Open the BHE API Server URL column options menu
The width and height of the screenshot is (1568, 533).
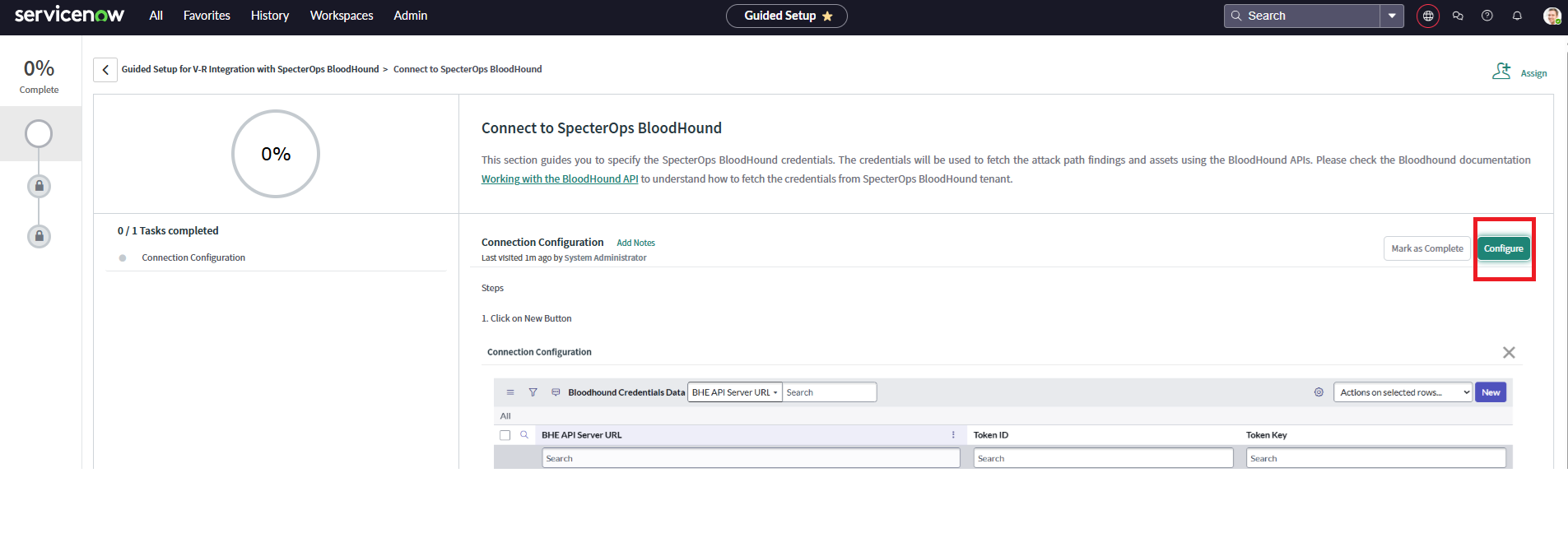953,435
